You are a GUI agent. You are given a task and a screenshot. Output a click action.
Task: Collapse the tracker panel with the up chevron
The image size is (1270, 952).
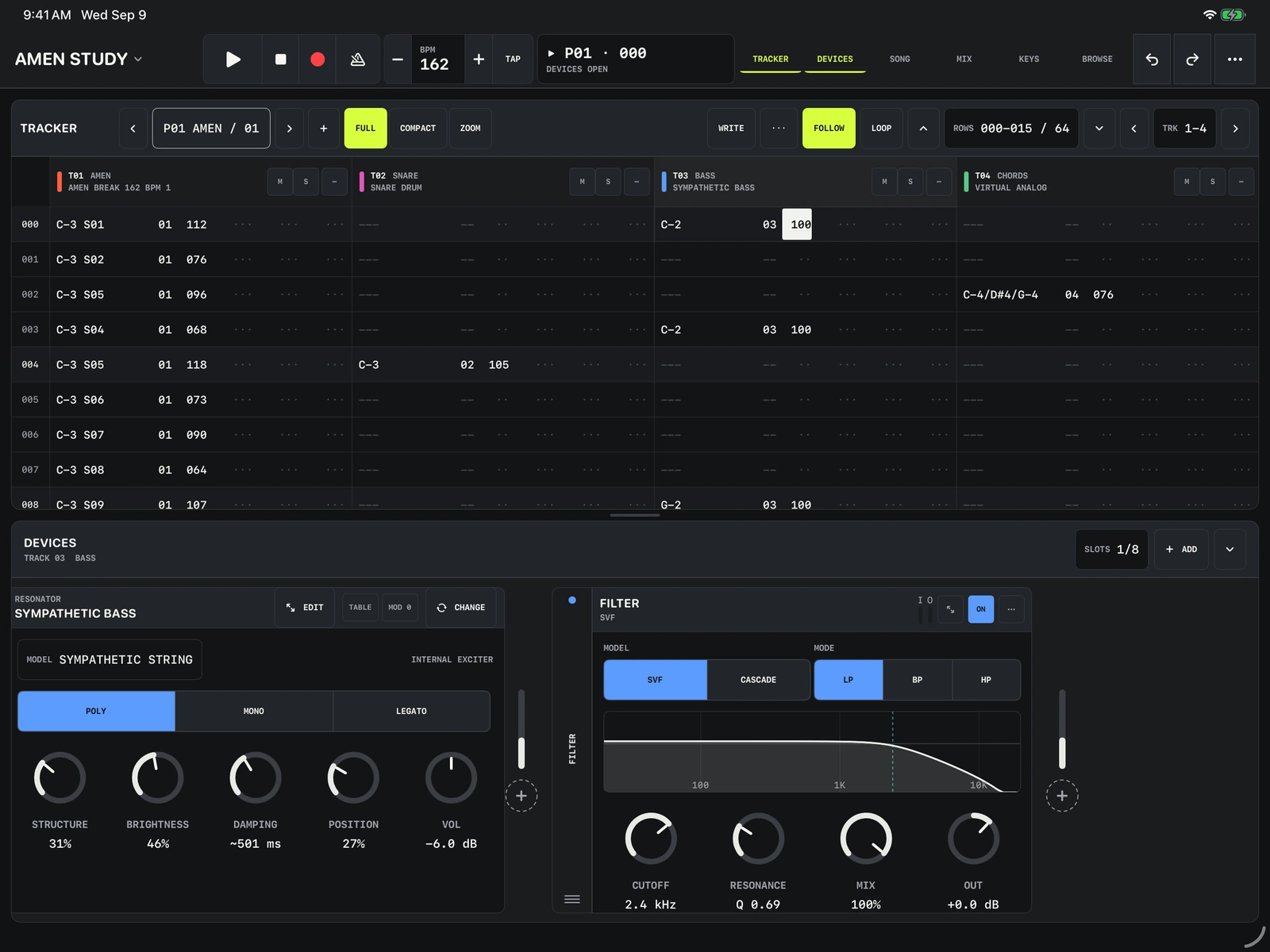[x=923, y=129]
